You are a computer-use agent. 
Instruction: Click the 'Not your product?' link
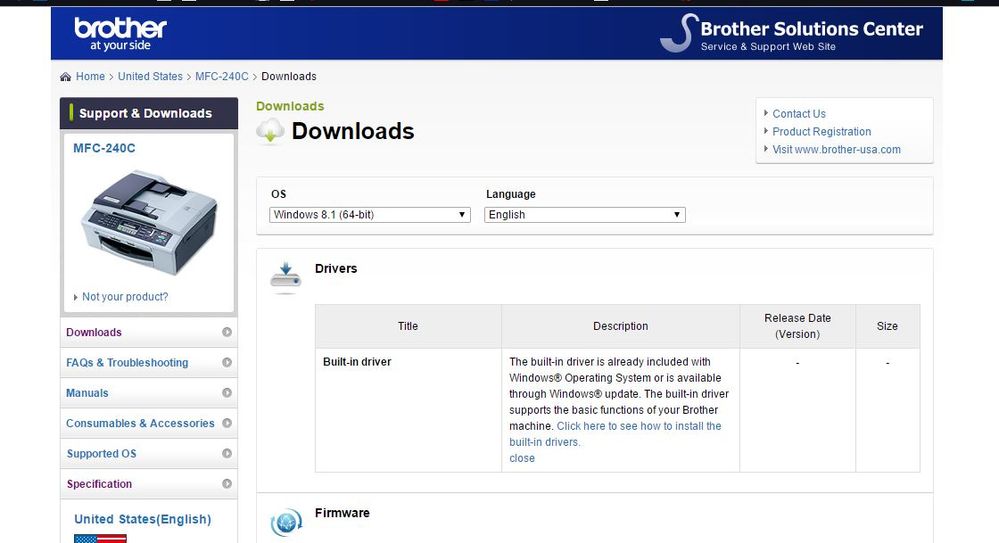[125, 297]
